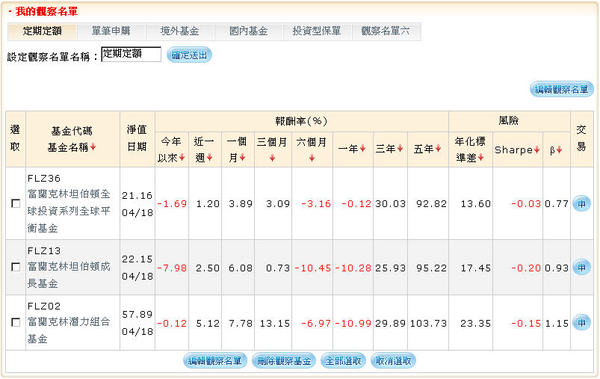Image resolution: width=600 pixels, height=379 pixels.
Task: Switch to the 投資型保單 tab
Action: 317,31
